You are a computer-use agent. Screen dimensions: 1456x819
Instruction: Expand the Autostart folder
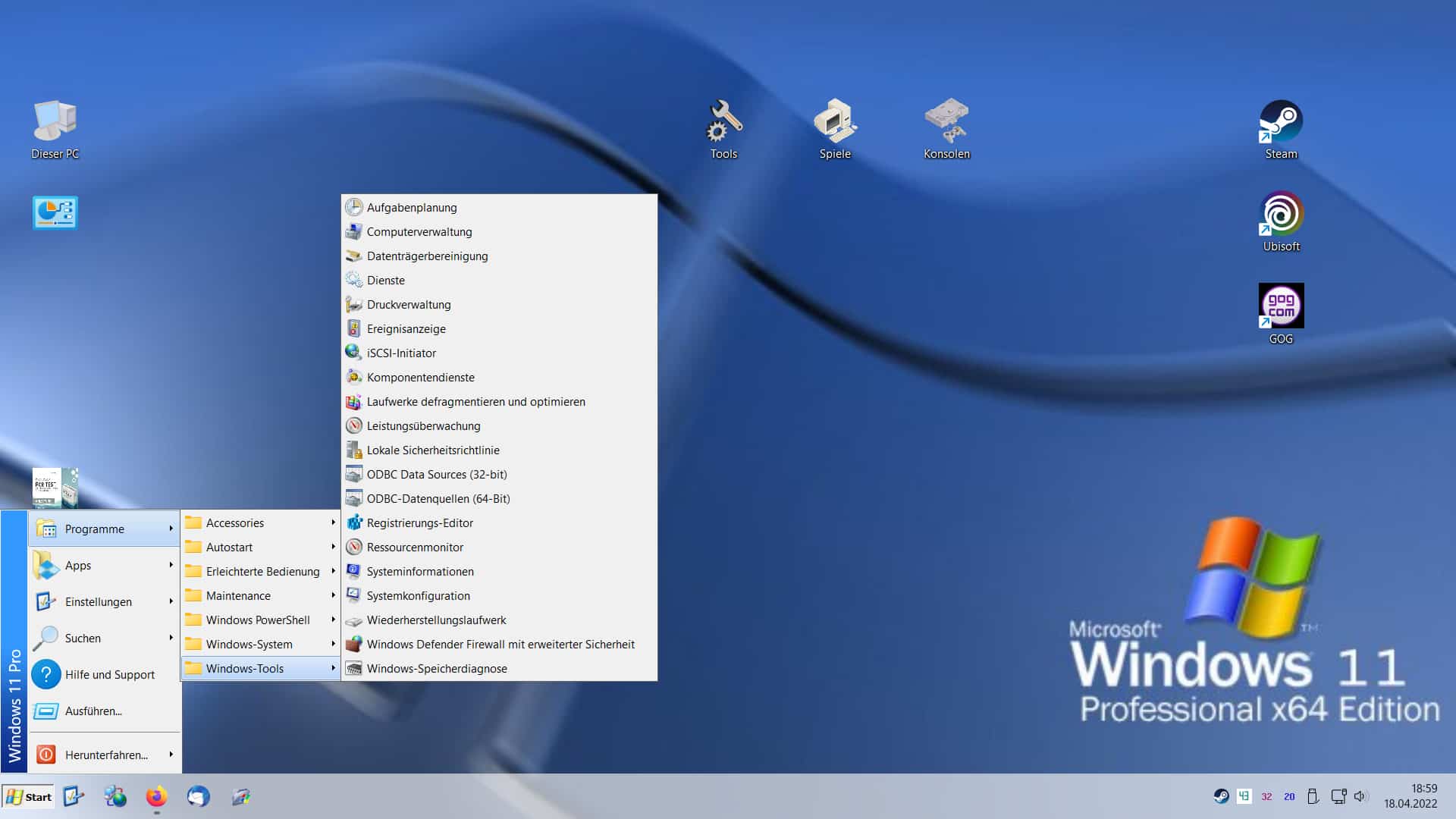pos(261,547)
